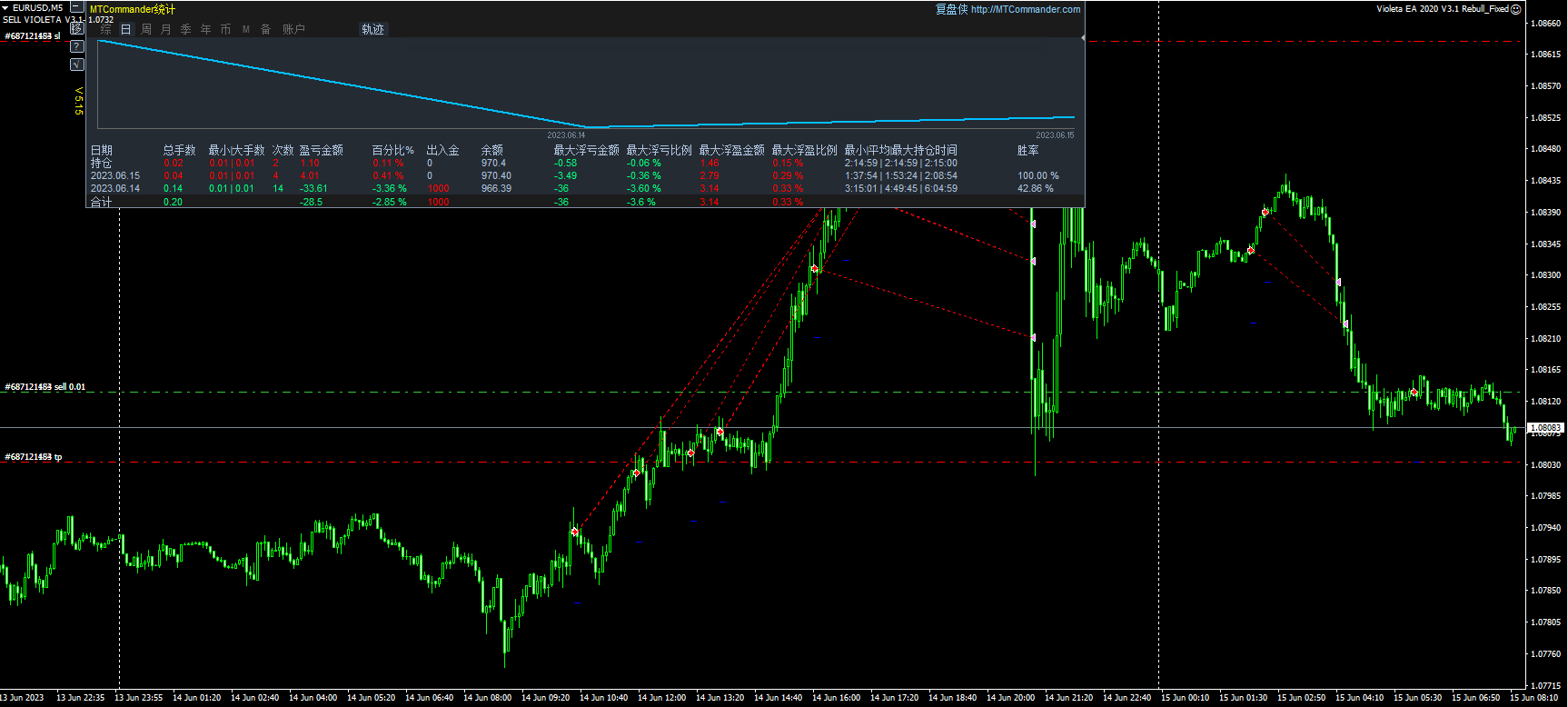Switch to the 周 weekly statistics tab

click(146, 29)
